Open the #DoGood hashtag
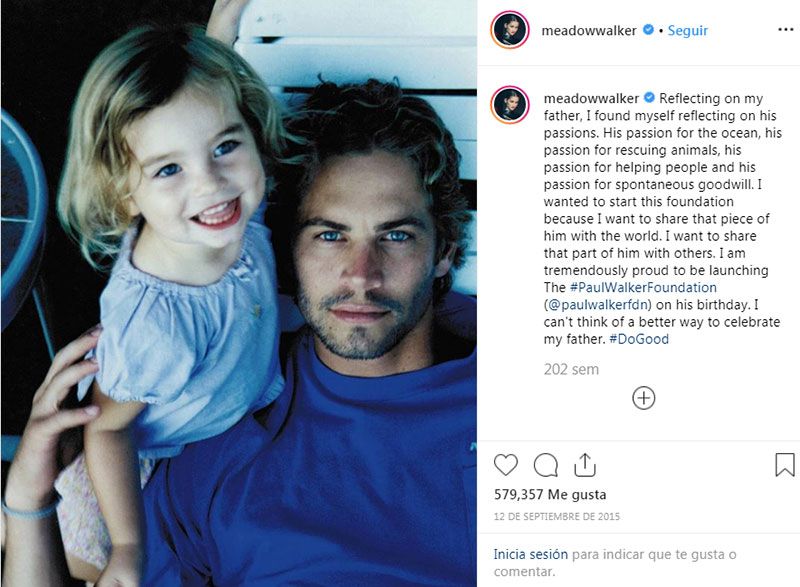 click(x=639, y=339)
